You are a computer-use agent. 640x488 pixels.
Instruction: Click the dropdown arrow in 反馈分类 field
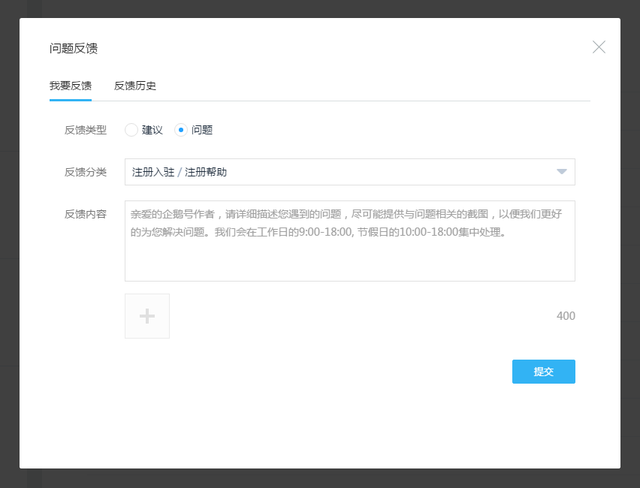[562, 172]
